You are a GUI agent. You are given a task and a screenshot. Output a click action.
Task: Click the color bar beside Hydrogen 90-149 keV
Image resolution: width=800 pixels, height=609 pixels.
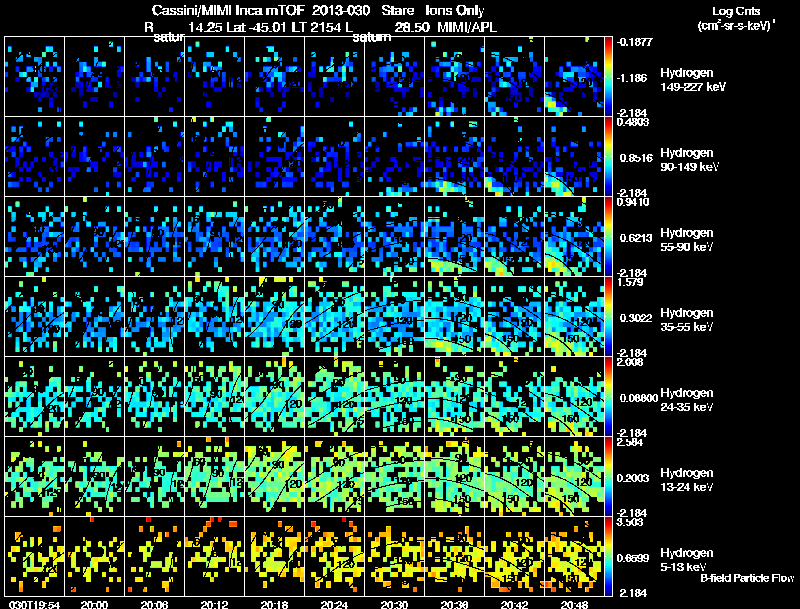pyautogui.click(x=608, y=157)
